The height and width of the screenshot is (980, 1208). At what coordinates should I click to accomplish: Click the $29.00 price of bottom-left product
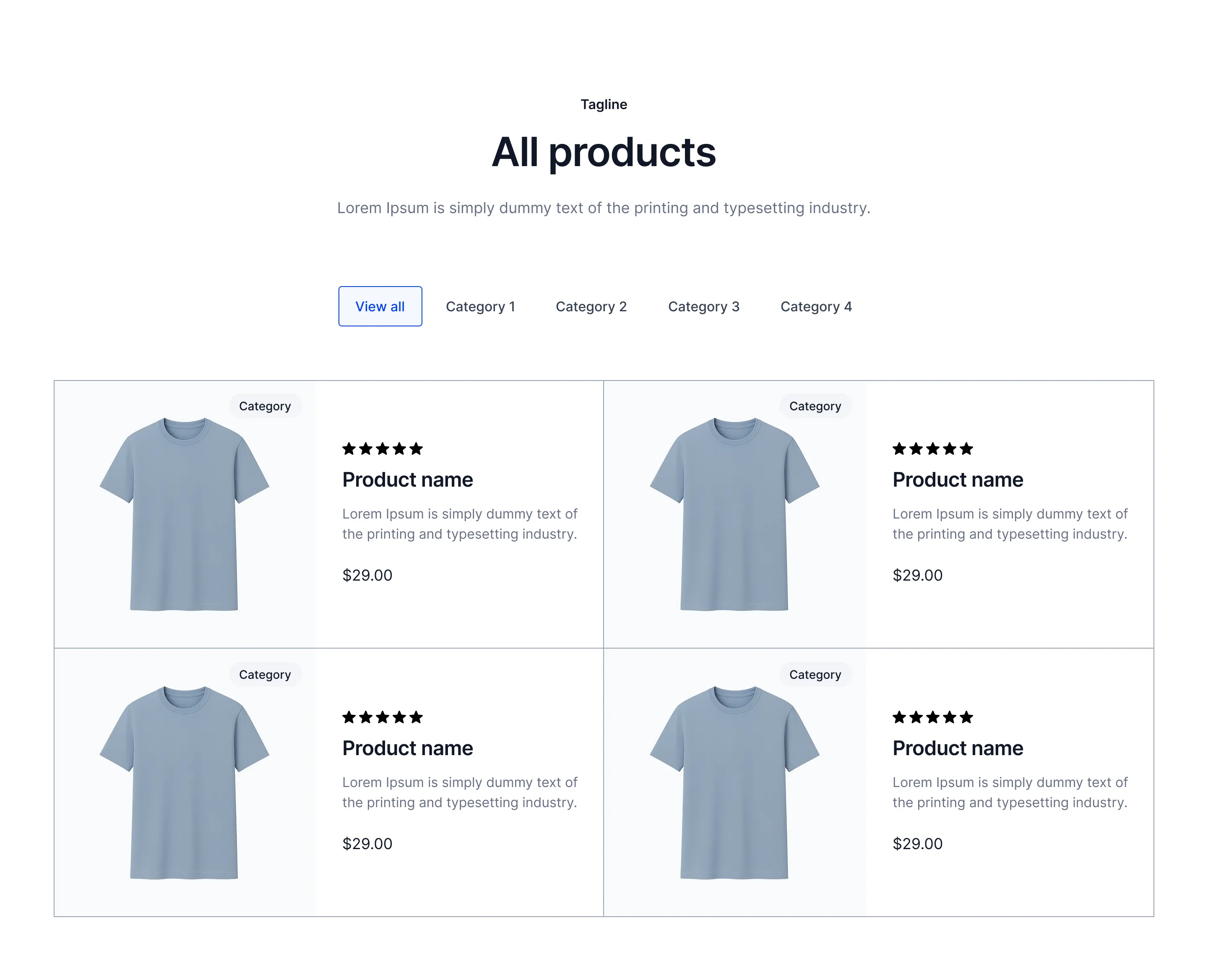[x=367, y=843]
